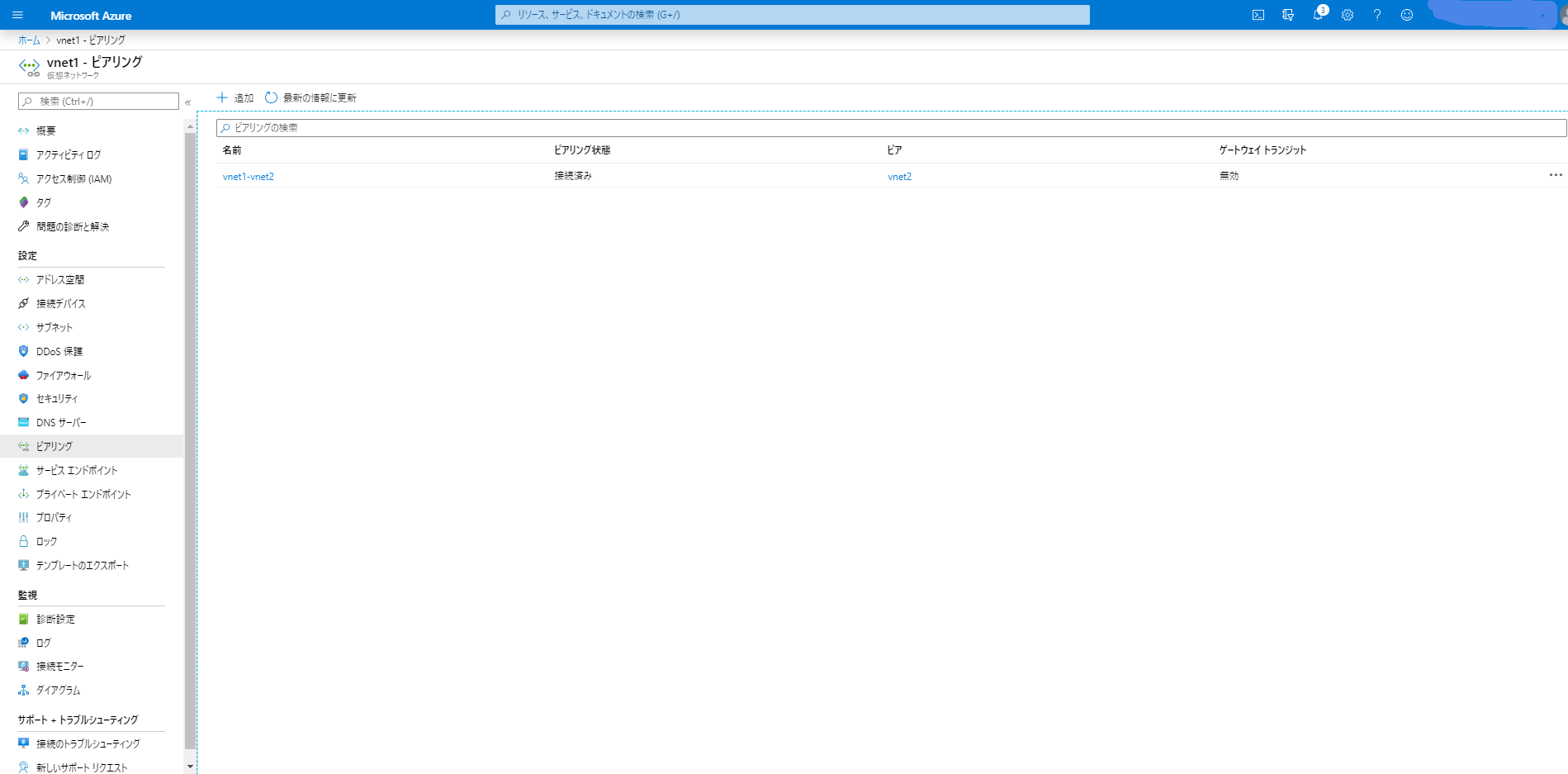Click the help question mark icon
Screen dimensions: 1568x774
pyautogui.click(x=1376, y=15)
